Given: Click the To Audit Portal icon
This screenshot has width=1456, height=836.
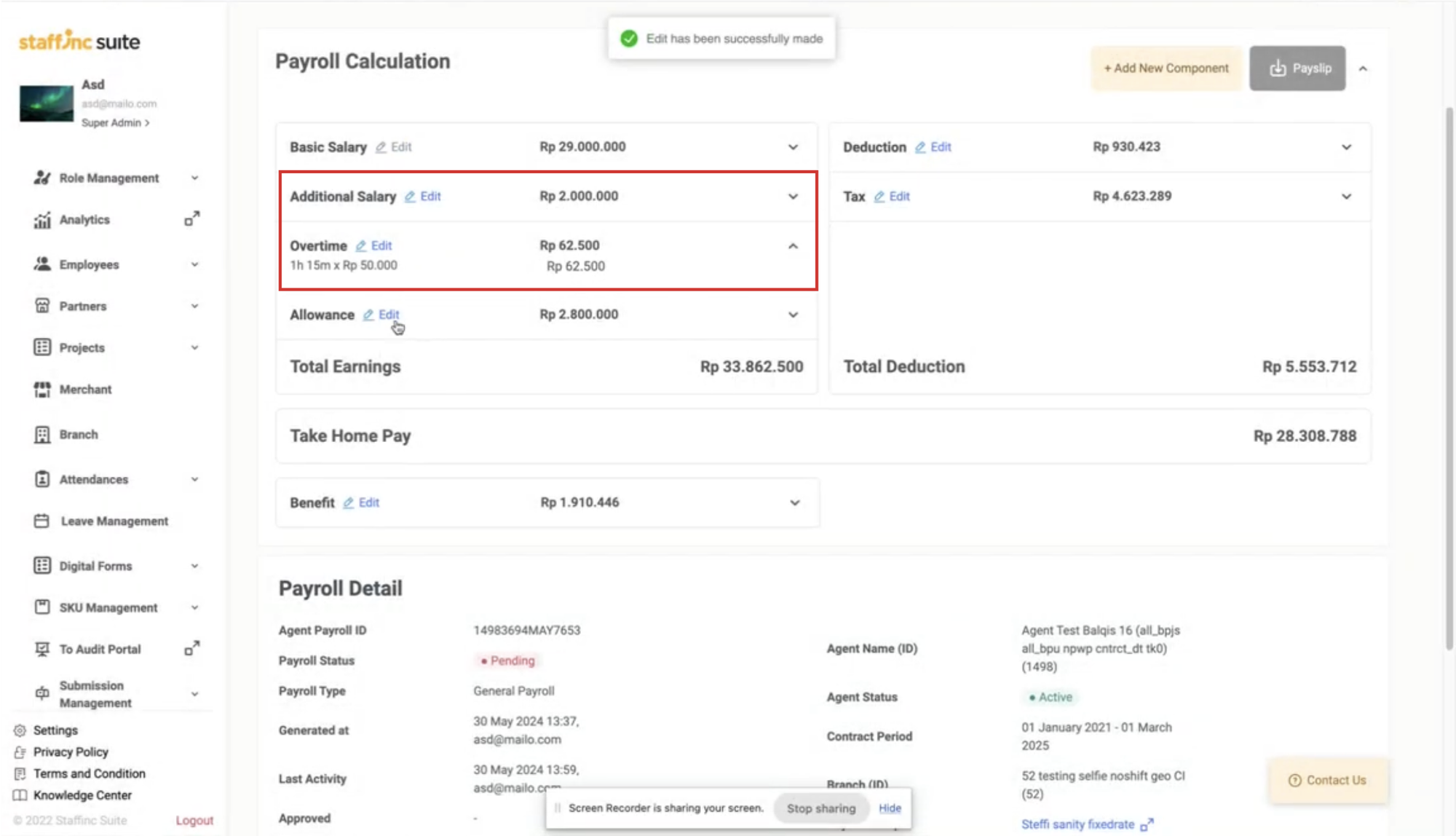Looking at the screenshot, I should coord(42,649).
